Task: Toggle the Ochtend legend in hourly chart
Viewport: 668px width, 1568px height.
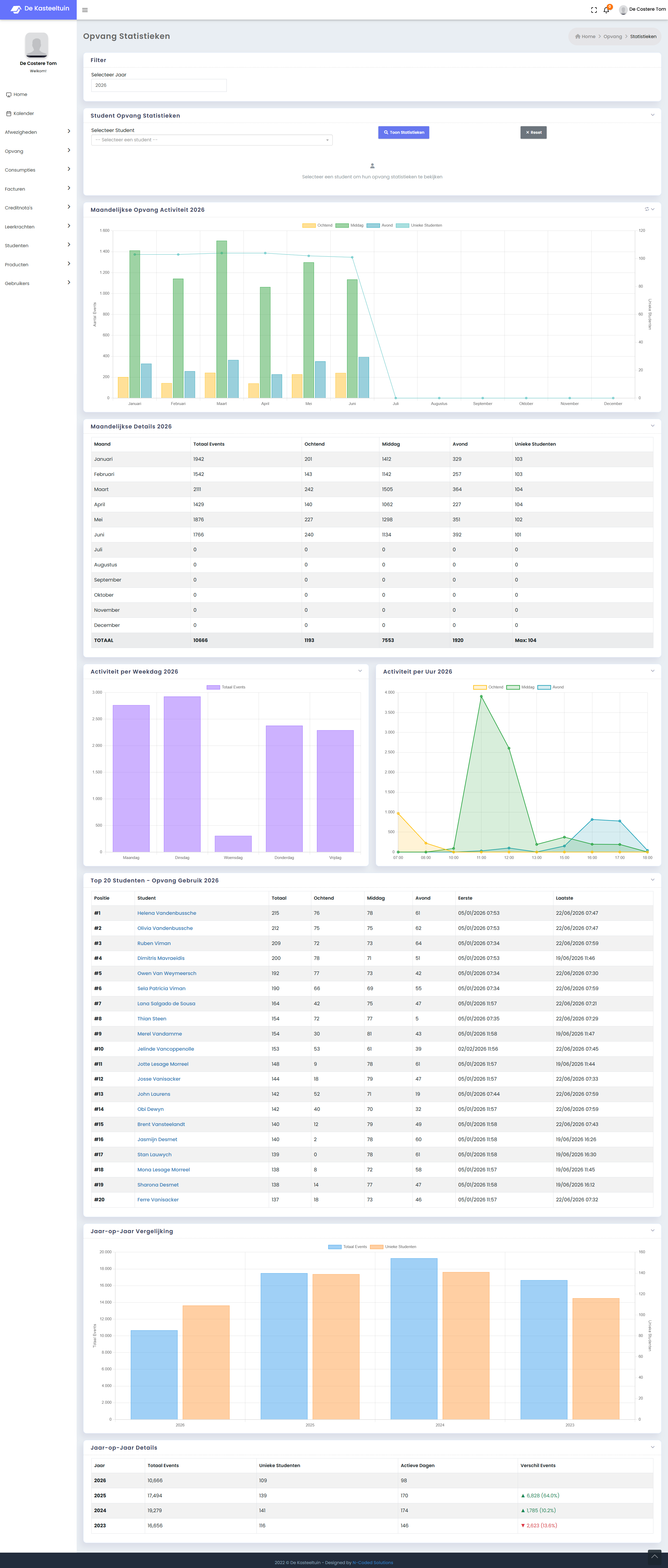Action: (x=488, y=687)
